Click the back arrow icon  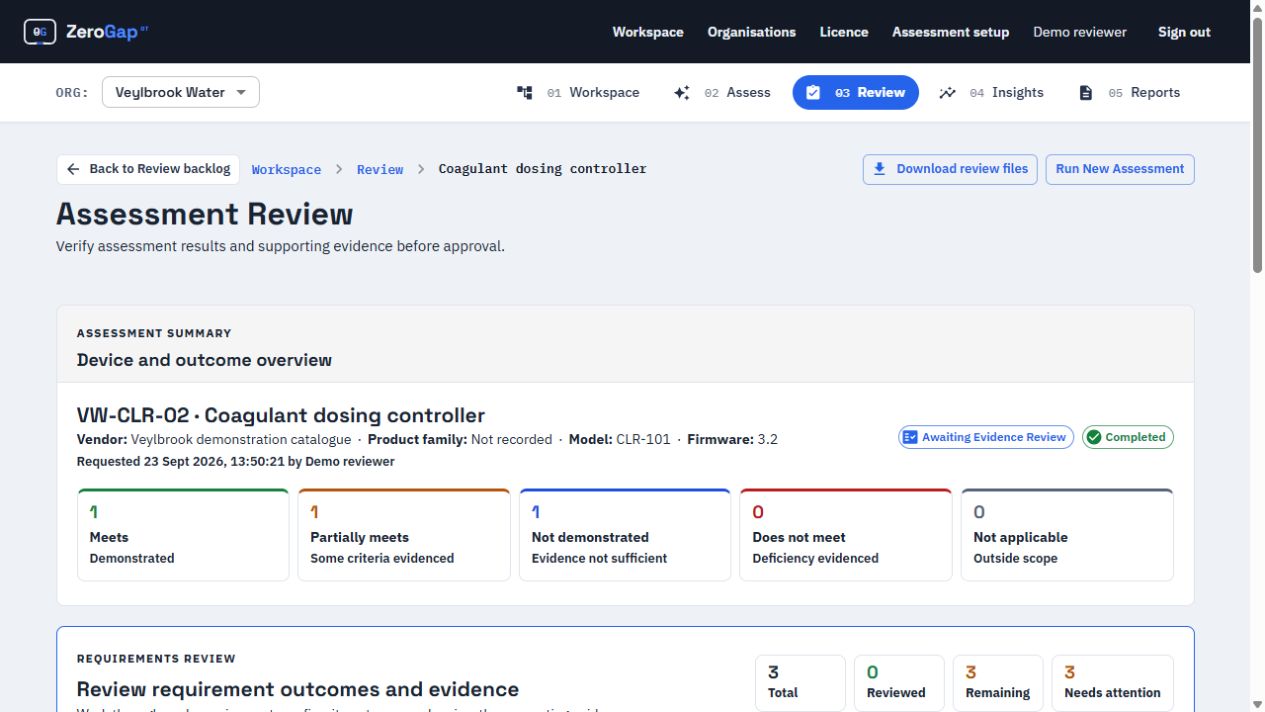(x=73, y=169)
